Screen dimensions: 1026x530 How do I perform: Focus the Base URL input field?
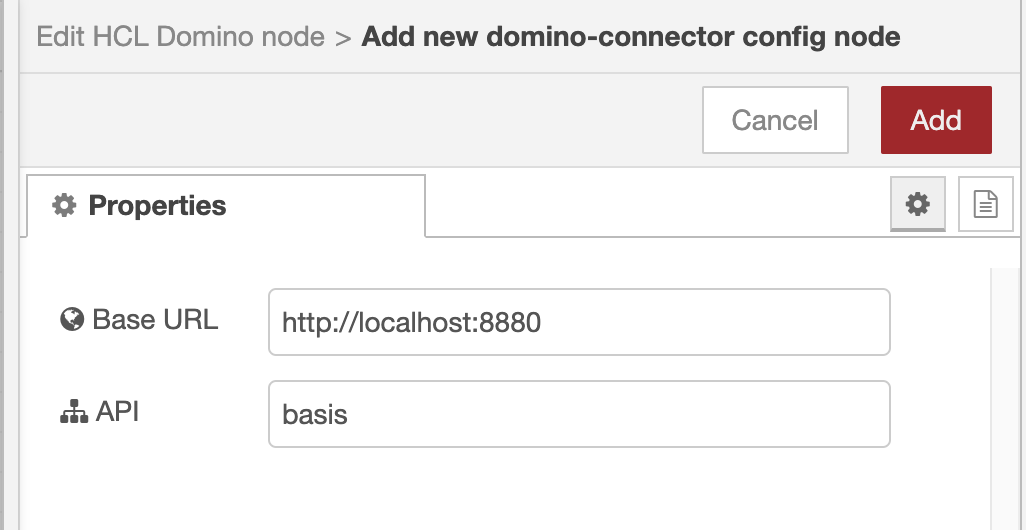click(579, 322)
